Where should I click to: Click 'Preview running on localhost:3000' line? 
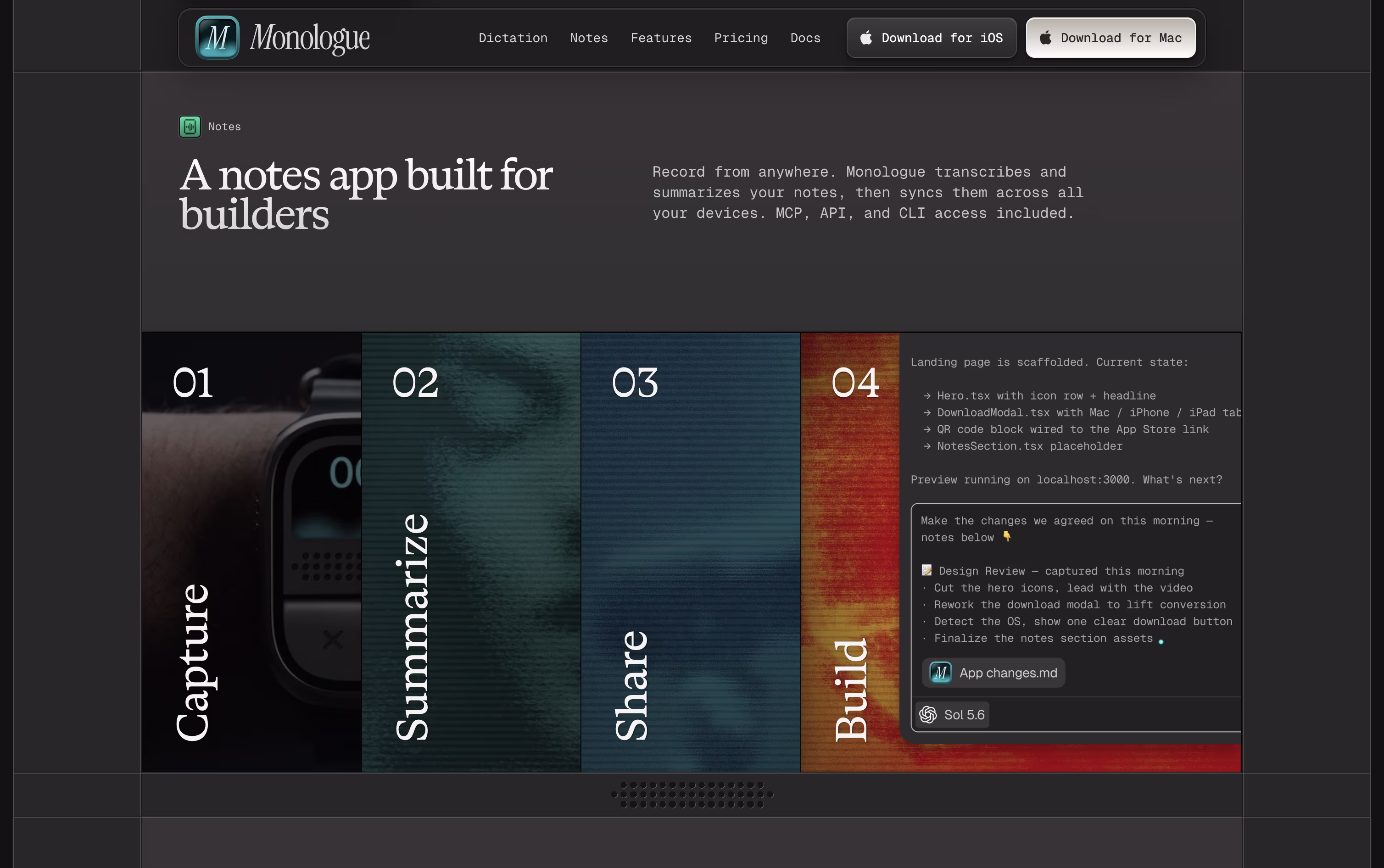click(1066, 479)
